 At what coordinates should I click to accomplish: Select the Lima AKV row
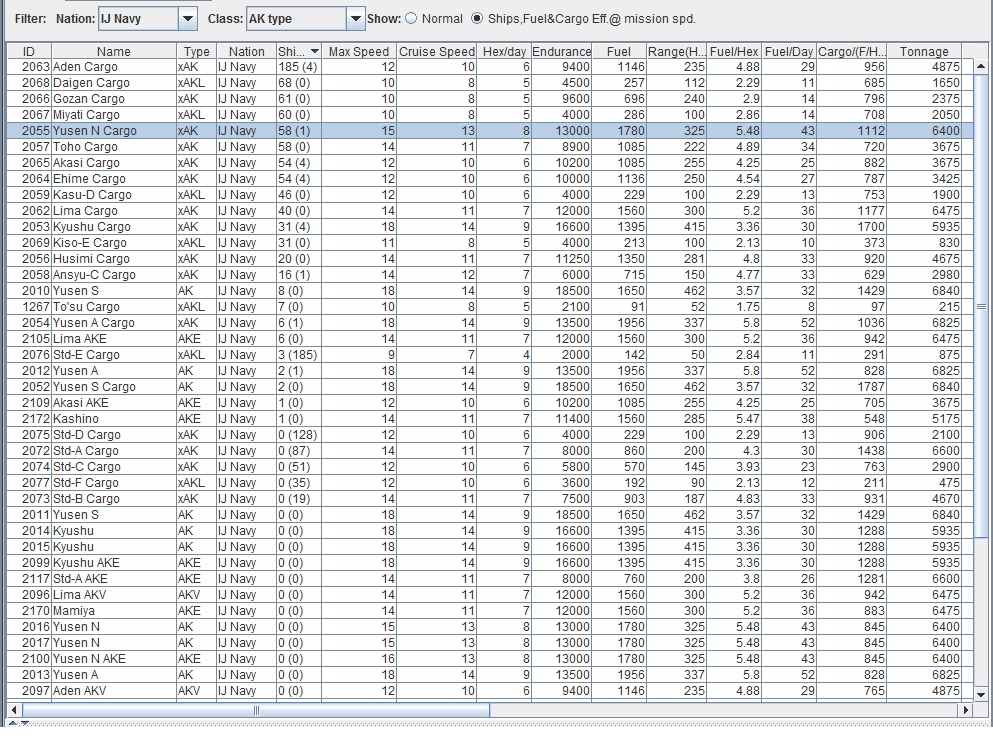tap(490, 595)
